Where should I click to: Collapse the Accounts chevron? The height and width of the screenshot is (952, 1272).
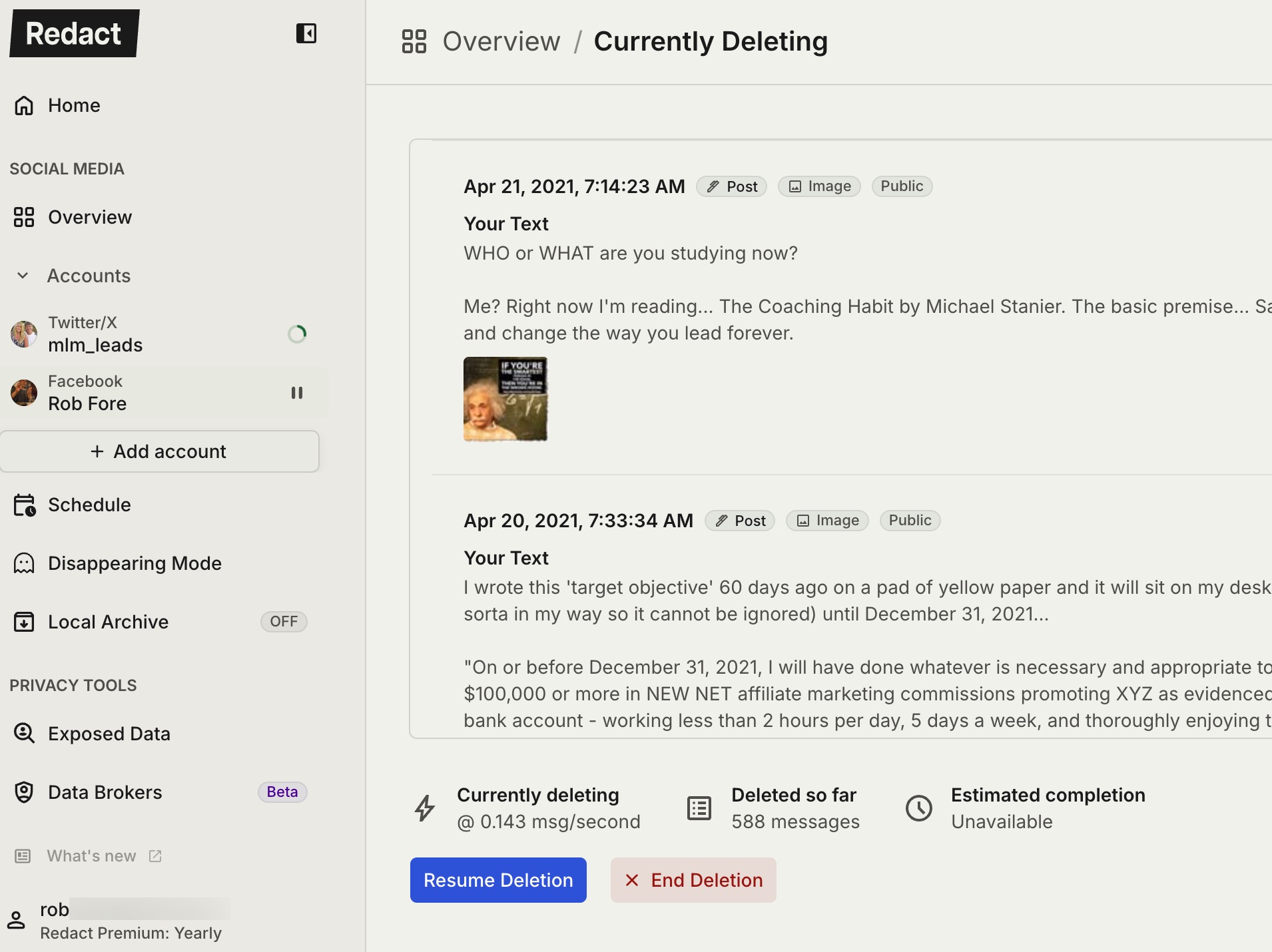23,276
